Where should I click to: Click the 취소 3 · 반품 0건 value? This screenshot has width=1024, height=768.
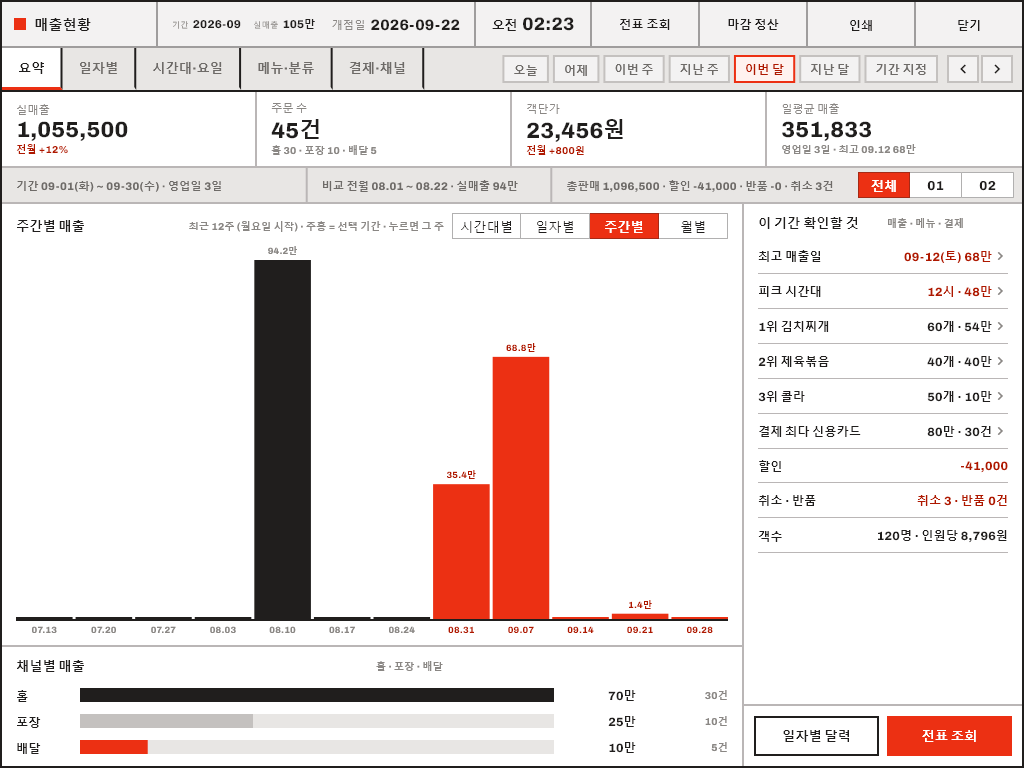tap(962, 500)
